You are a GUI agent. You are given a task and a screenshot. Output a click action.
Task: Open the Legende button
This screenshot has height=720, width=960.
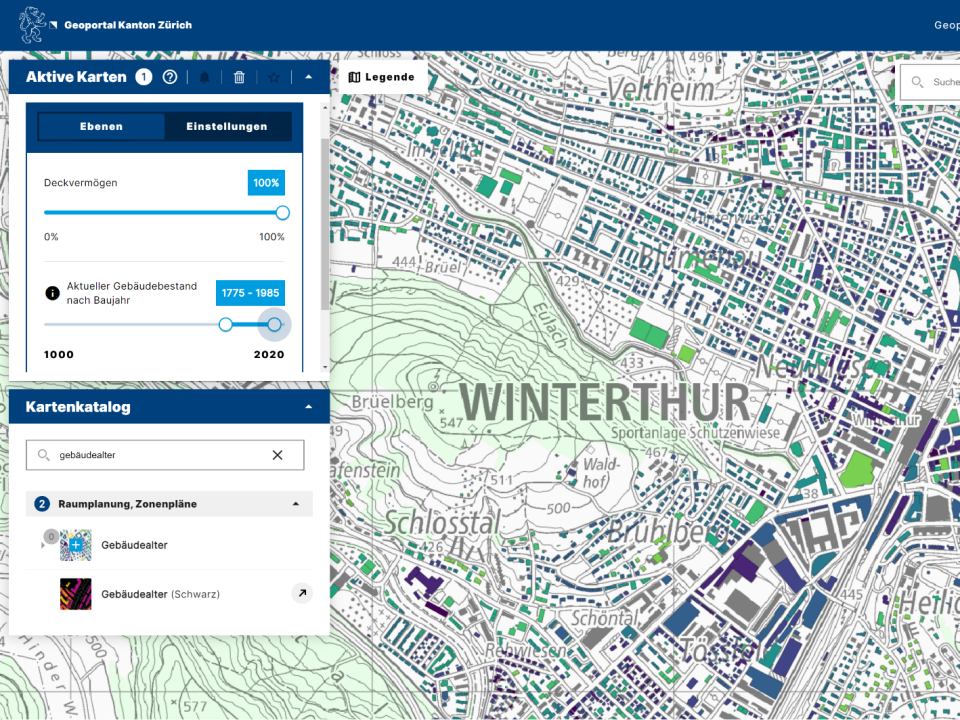click(381, 77)
